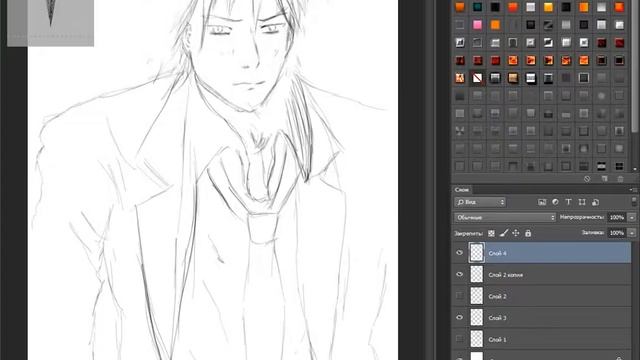Lock transparent pixels checkerboard icon

[491, 233]
